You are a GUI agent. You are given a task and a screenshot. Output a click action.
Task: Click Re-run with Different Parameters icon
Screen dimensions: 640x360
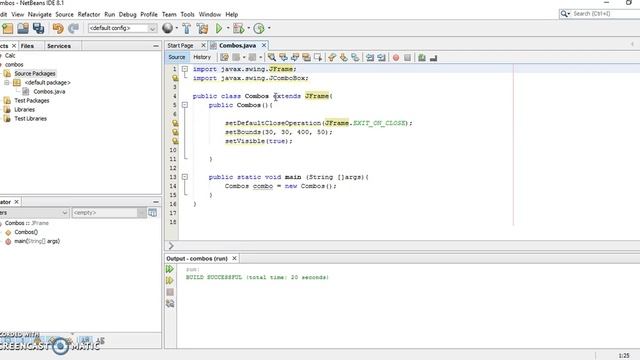coord(170,280)
